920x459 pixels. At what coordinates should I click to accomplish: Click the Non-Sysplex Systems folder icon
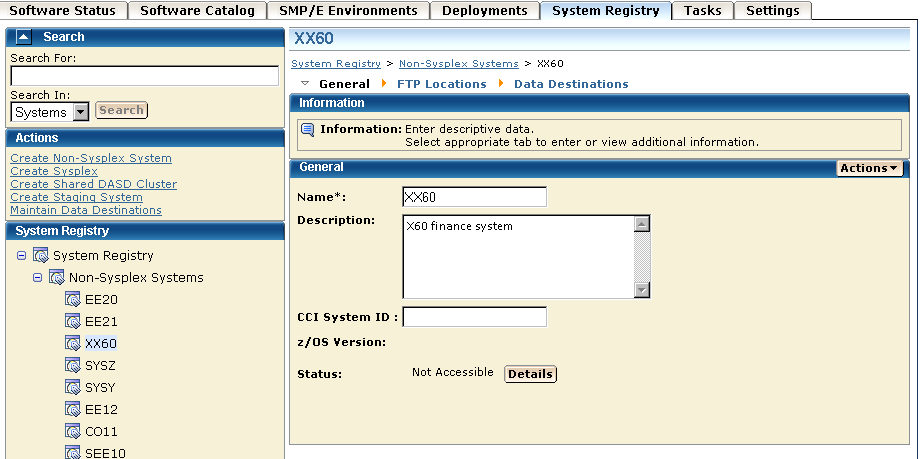[x=56, y=277]
